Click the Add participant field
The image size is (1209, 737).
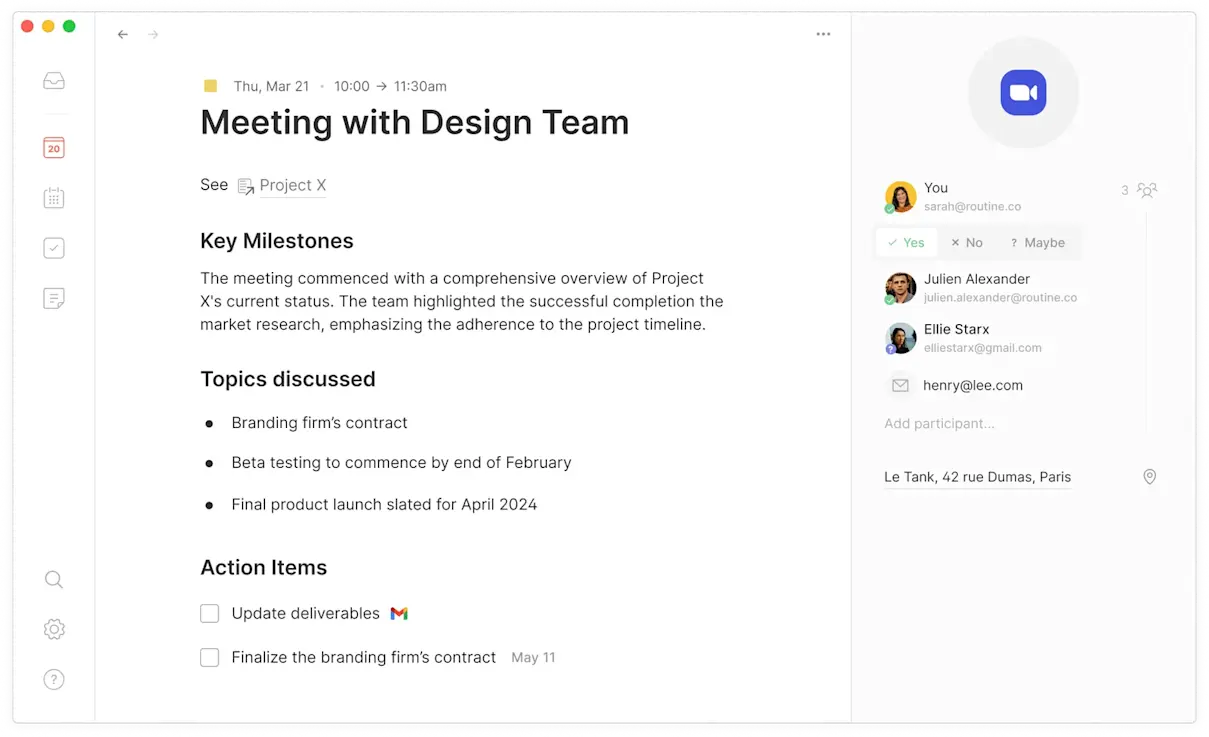tap(939, 424)
